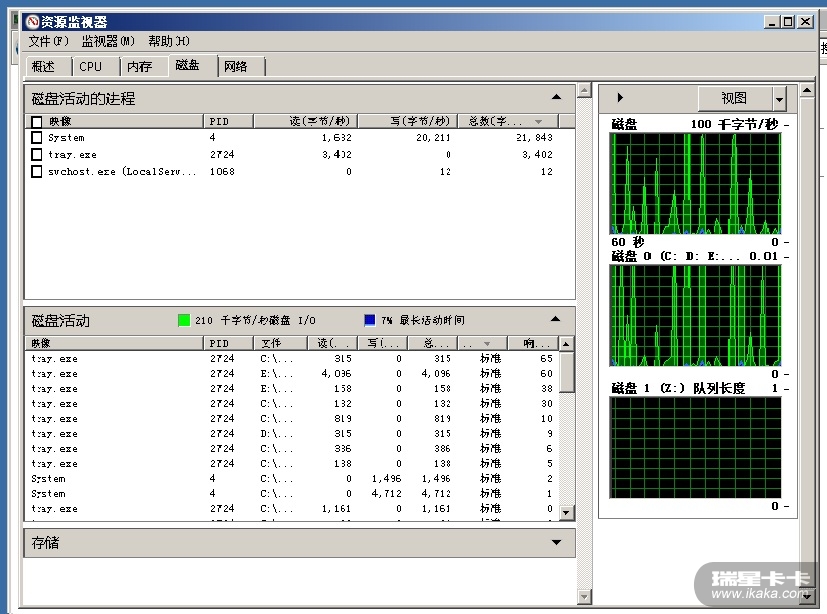Click the blue 最长活动时间 indicator square
This screenshot has width=827, height=614.
[x=370, y=320]
